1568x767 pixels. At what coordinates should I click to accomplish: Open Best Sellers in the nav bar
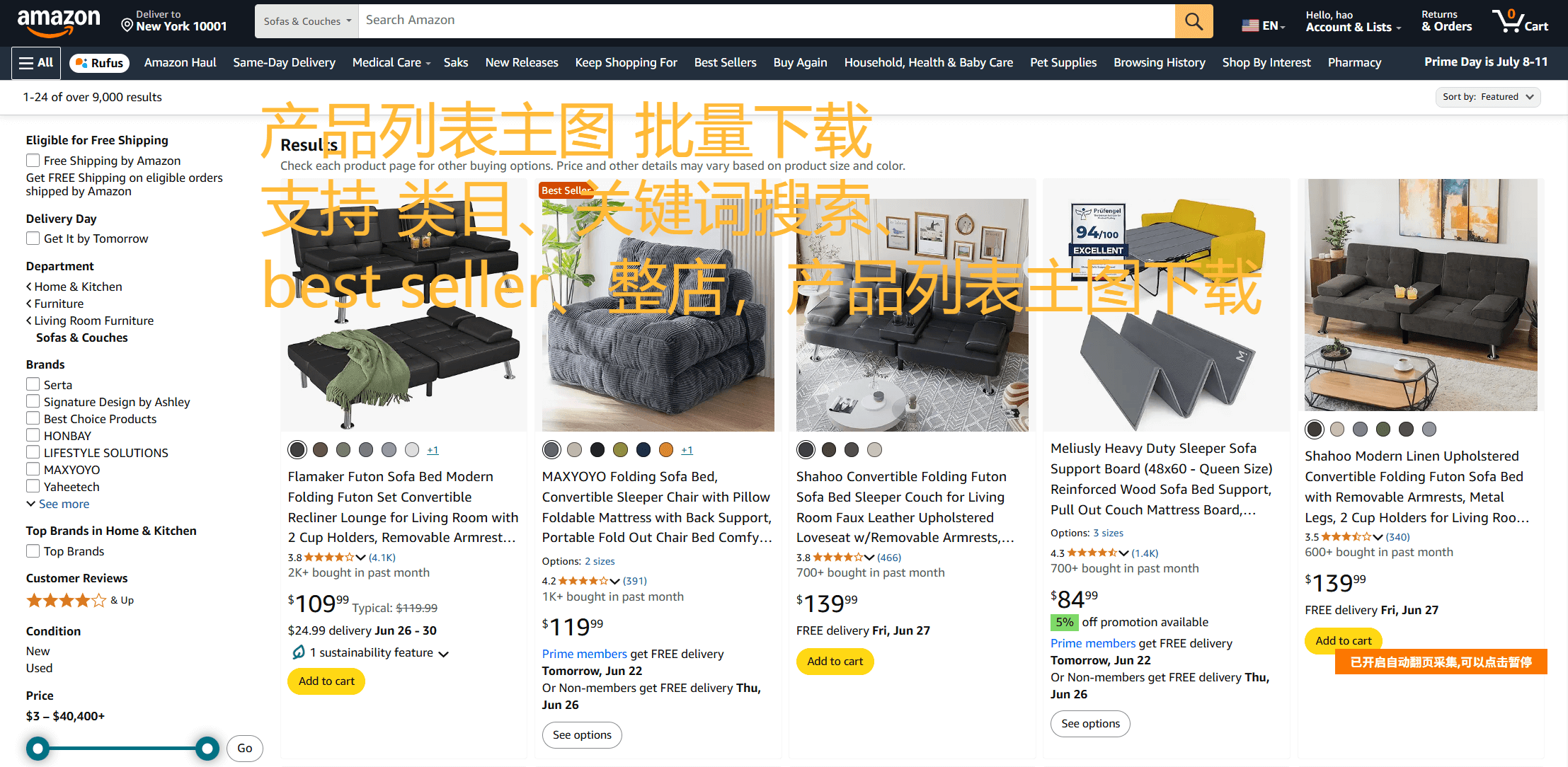725,63
